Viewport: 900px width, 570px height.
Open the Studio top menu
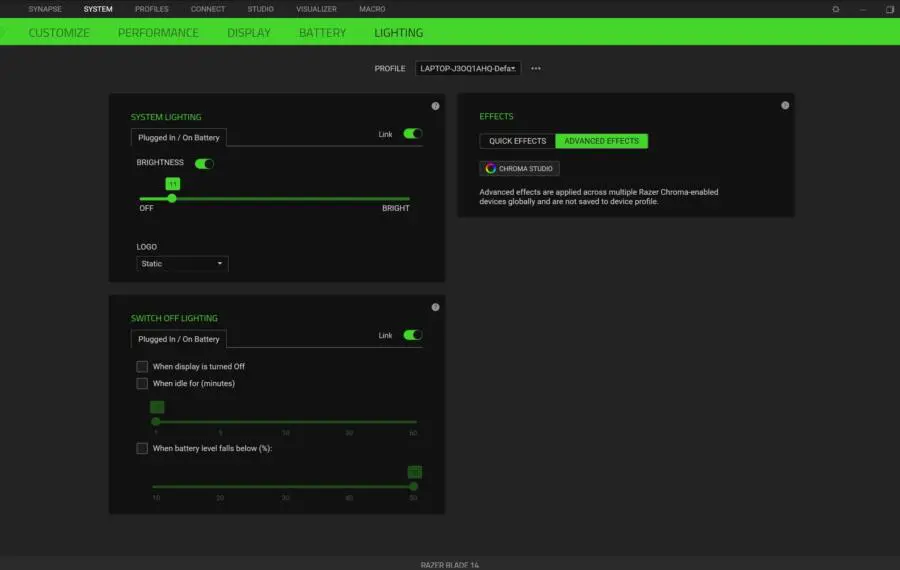(261, 9)
